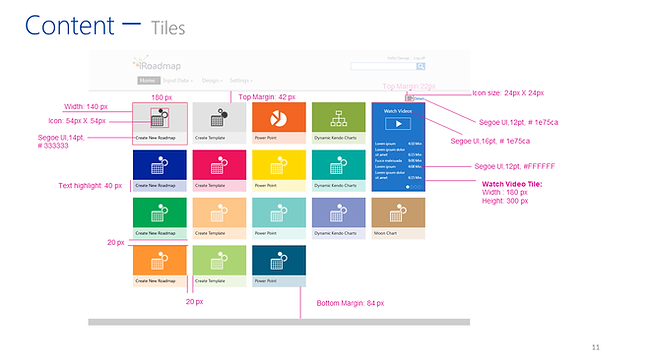Click the iRoadmap logo
This screenshot has height=362, width=649.
156,63
